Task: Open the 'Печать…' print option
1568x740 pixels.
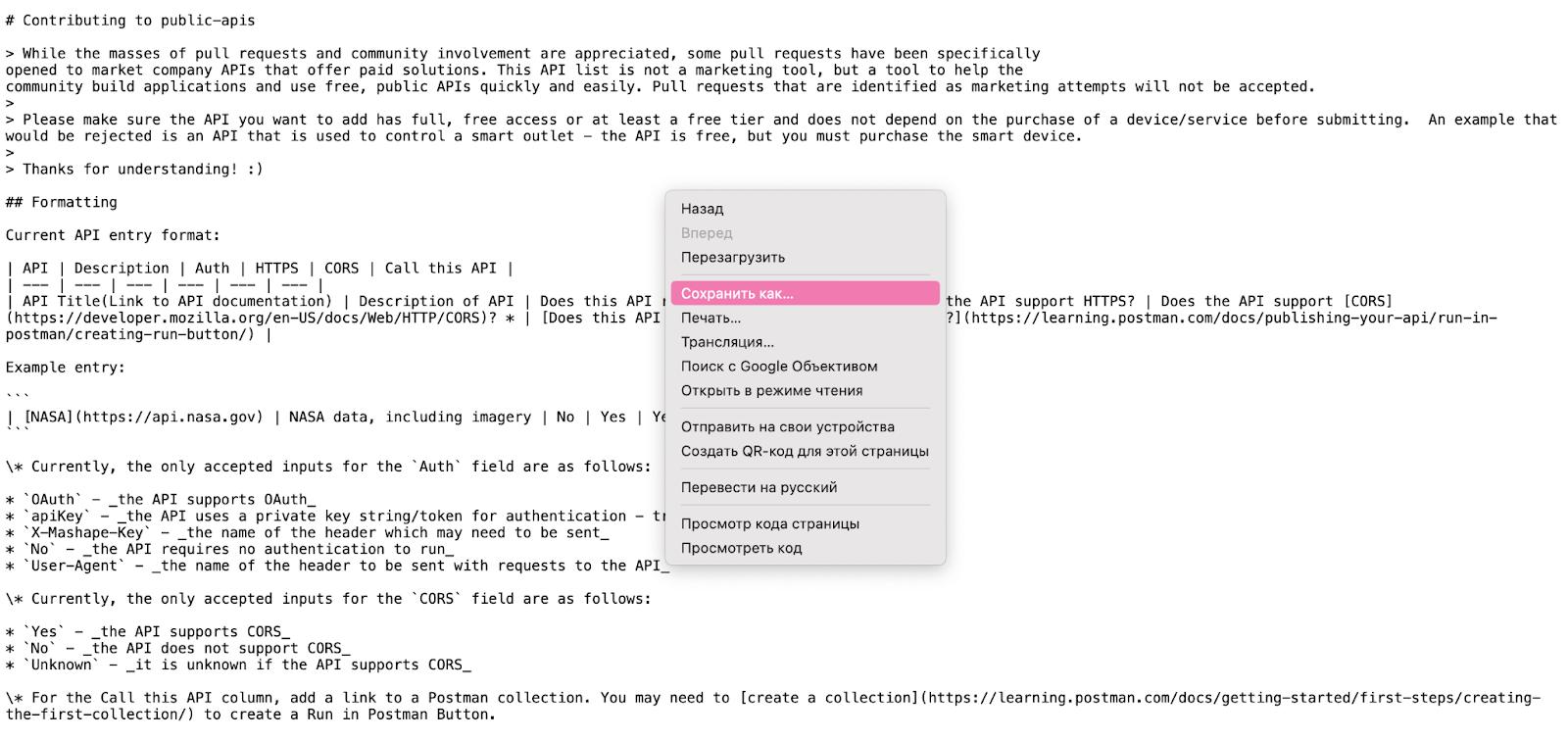Action: 710,319
